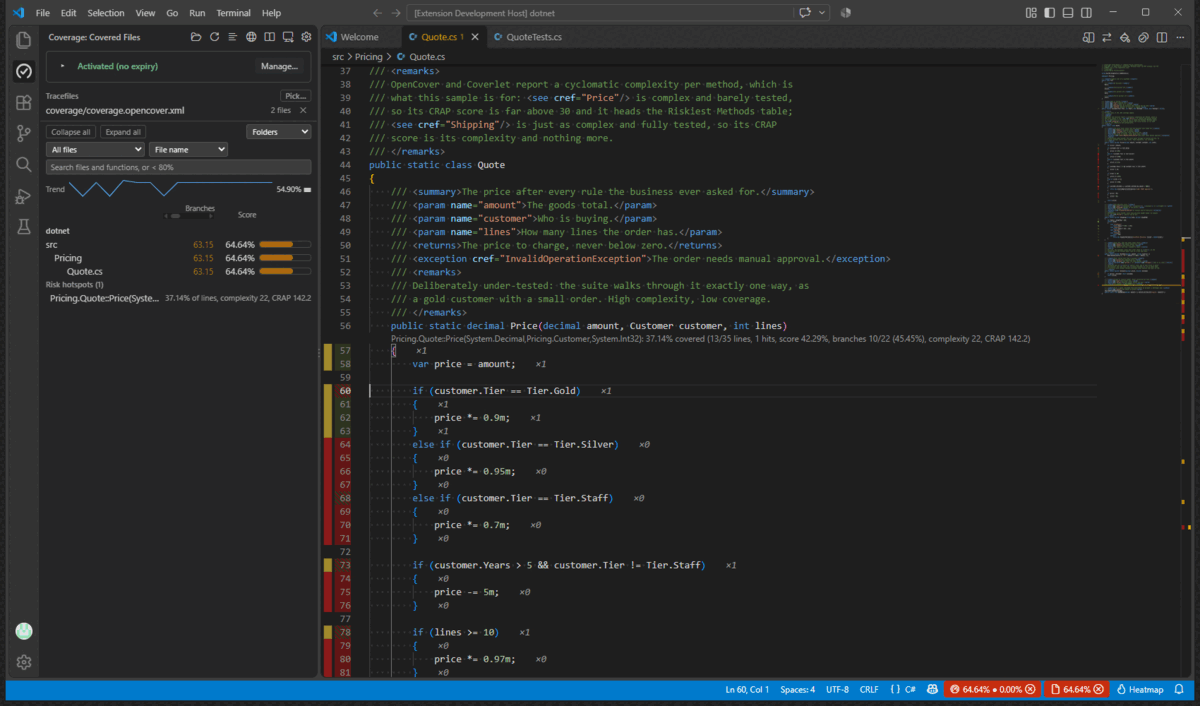Remove the coverage.opencover.xml tracefile with X

point(303,111)
